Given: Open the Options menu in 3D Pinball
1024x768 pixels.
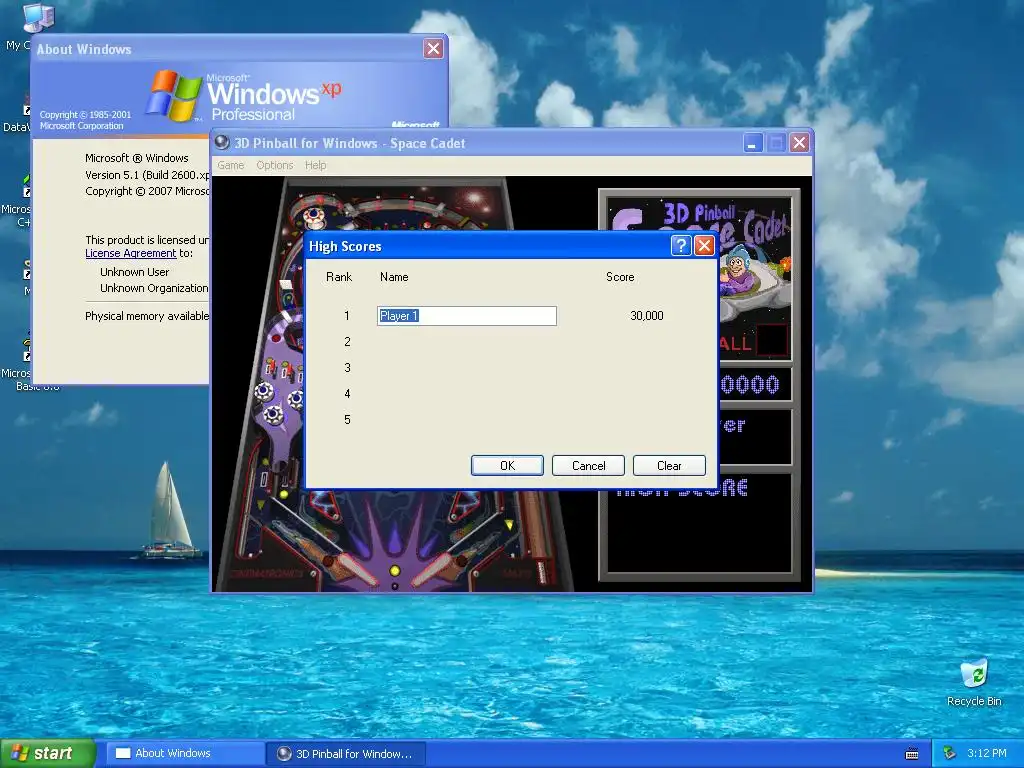Looking at the screenshot, I should (x=274, y=165).
